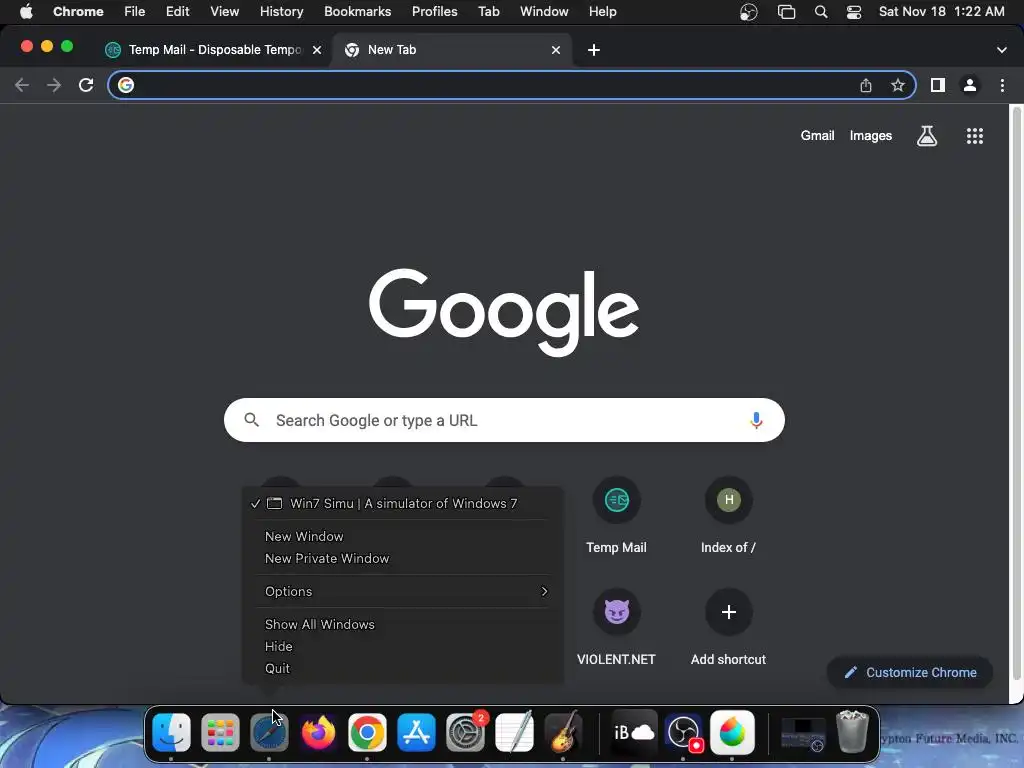
Task: Click the OBS status icon in menu bar
Action: point(748,12)
